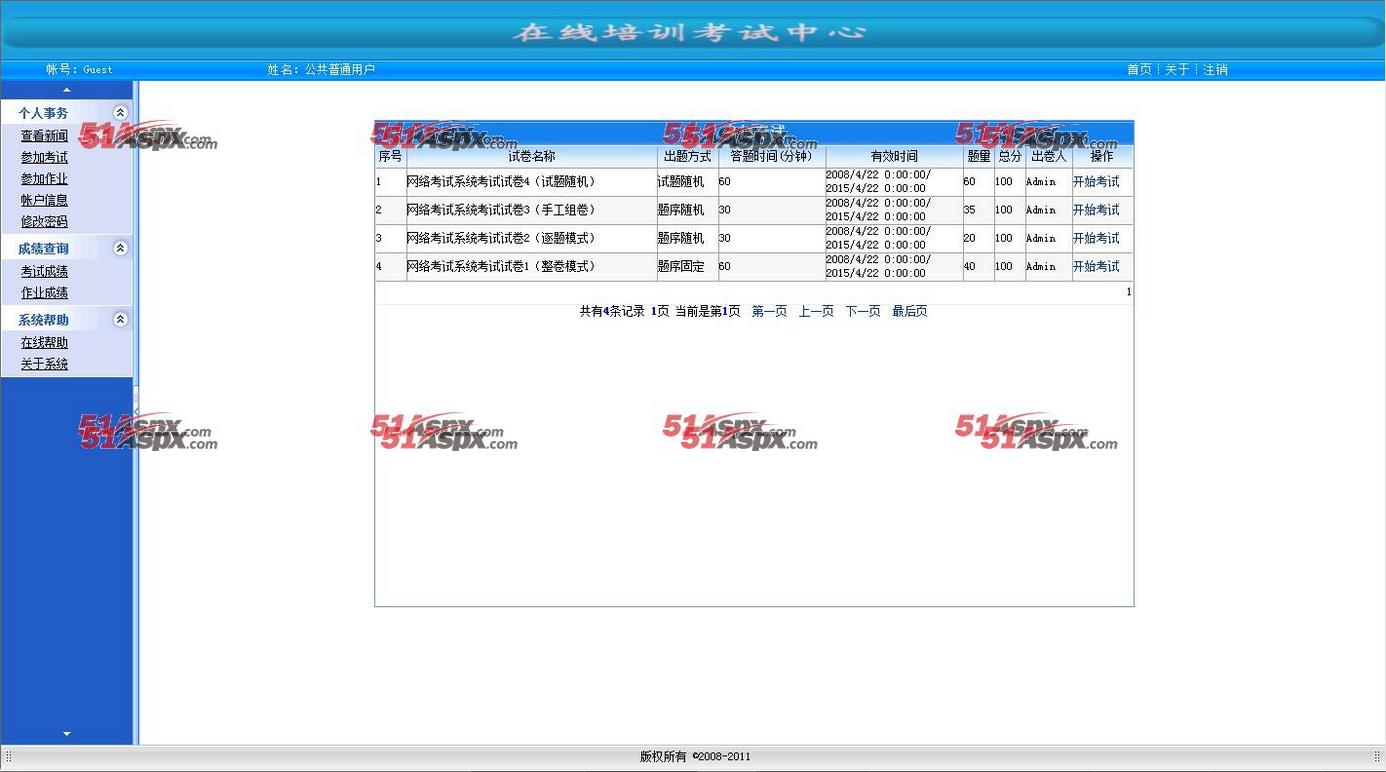Go to 最后页 in pagination

point(910,312)
